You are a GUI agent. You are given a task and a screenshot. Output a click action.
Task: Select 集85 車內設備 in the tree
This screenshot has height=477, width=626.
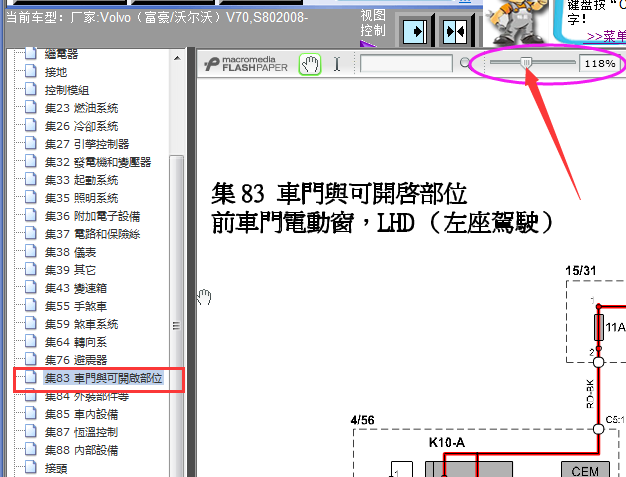click(81, 414)
